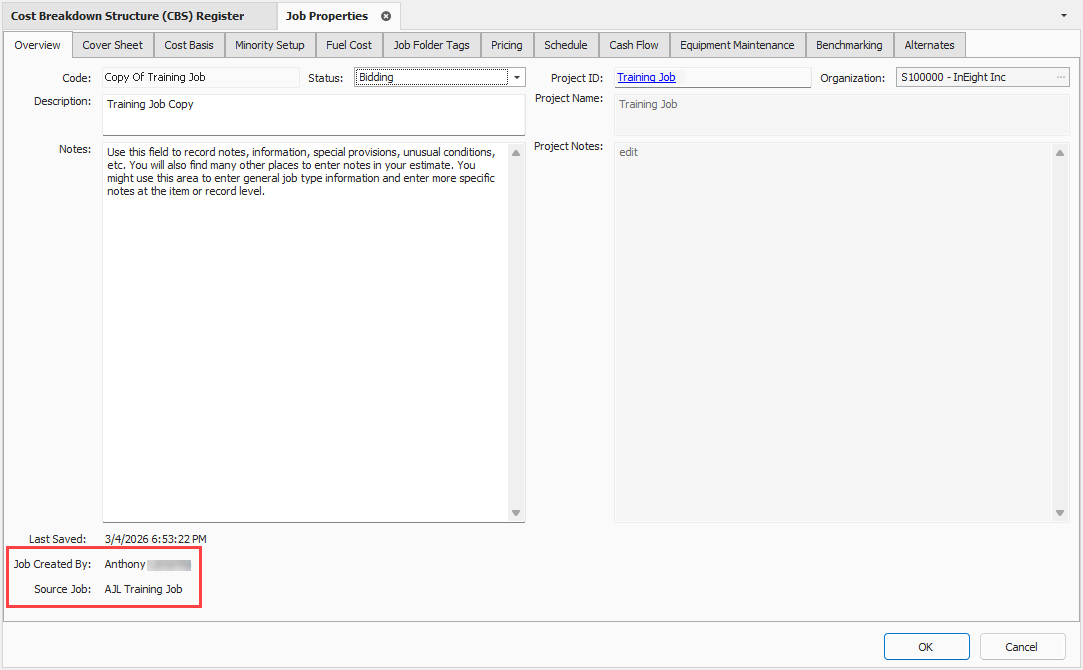Open the tab list dropdown arrow at top right
This screenshot has height=670, width=1083.
coord(1062,16)
